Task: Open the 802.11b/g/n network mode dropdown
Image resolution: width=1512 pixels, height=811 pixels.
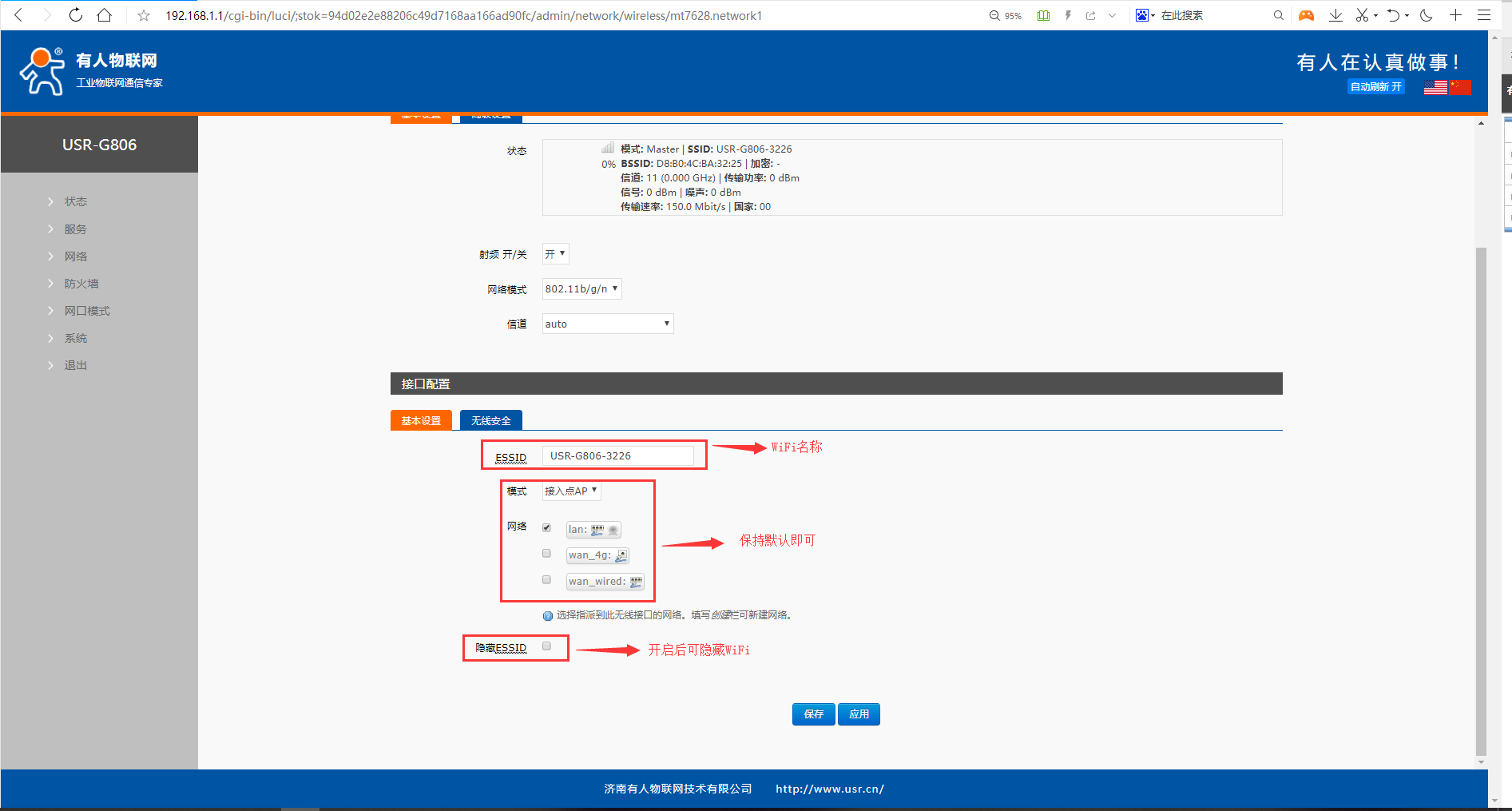Action: [x=581, y=289]
